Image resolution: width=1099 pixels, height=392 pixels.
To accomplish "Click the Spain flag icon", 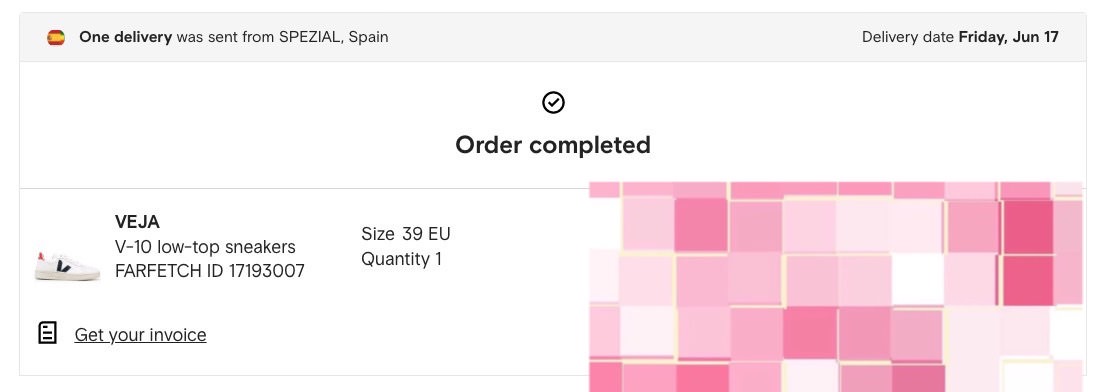I will [x=56, y=37].
